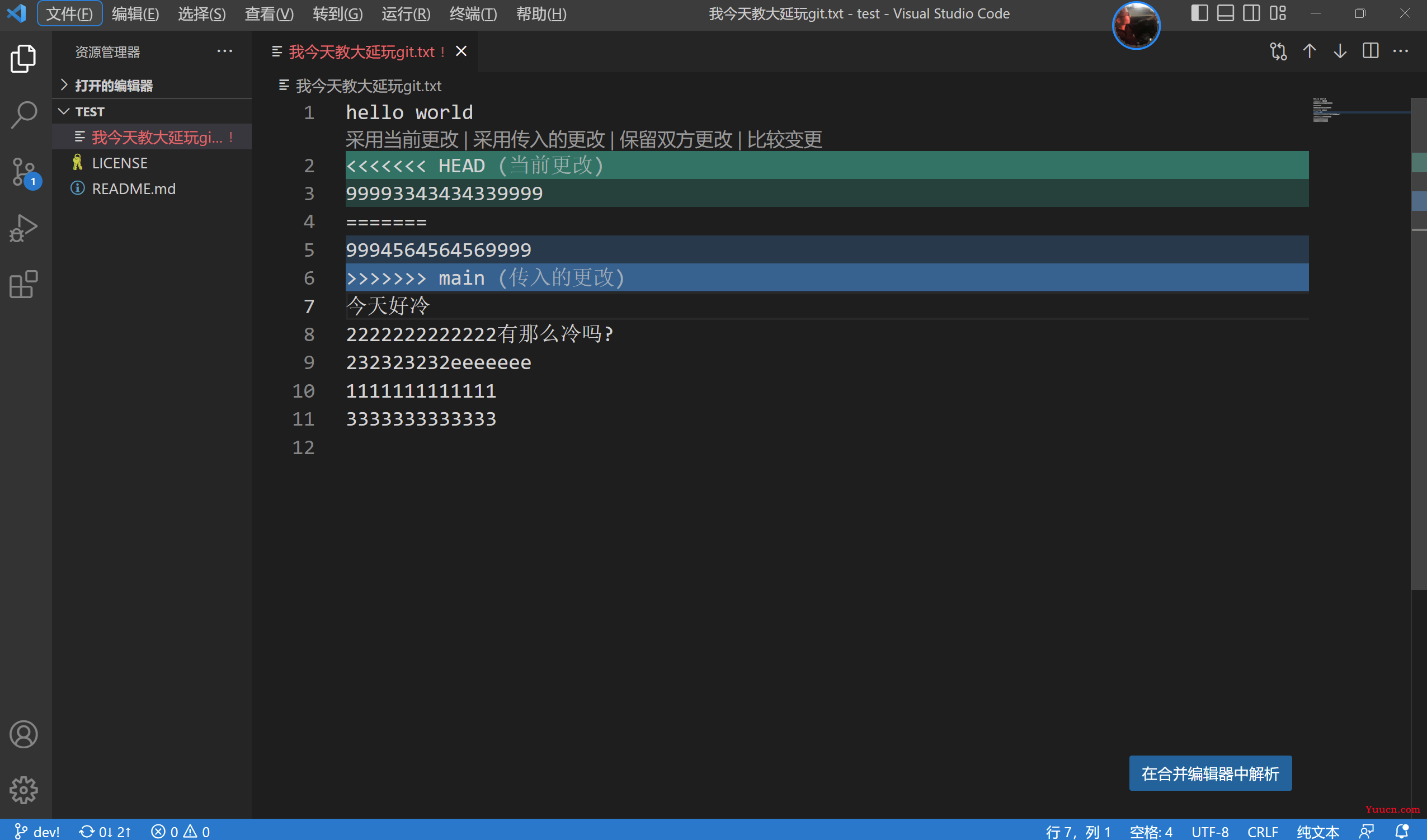The width and height of the screenshot is (1427, 840).
Task: Change encoding via UTF-8 status item
Action: pyautogui.click(x=1209, y=831)
